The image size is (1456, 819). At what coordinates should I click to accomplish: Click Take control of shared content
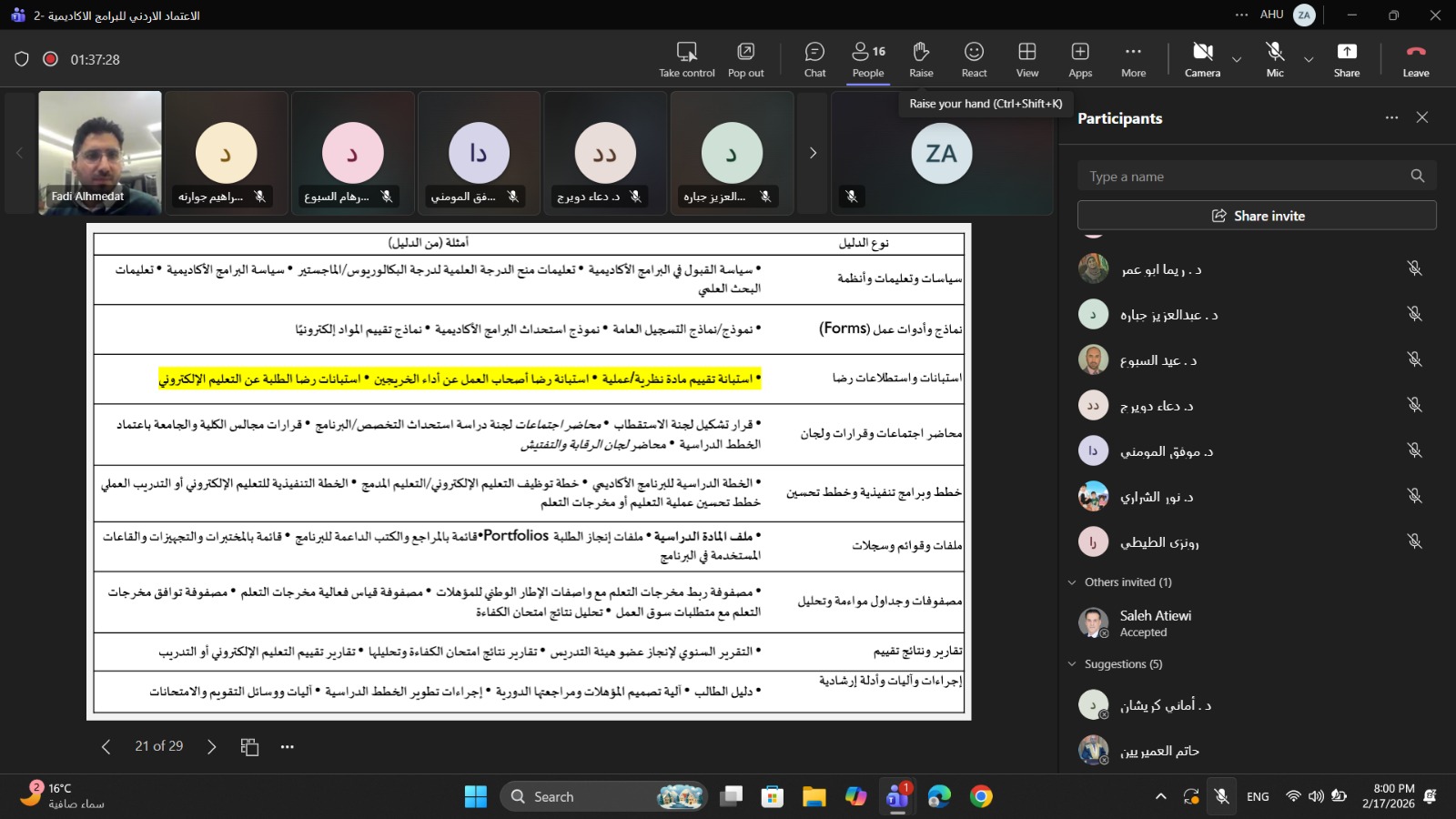click(x=686, y=59)
